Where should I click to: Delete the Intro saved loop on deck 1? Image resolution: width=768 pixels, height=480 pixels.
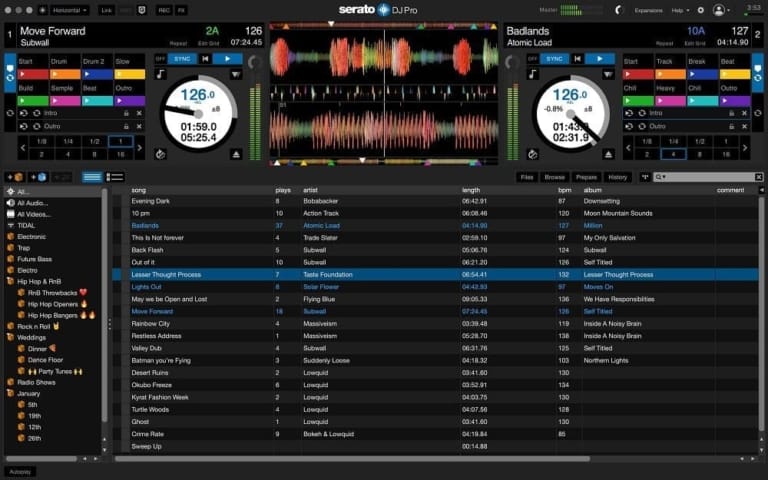pos(139,113)
